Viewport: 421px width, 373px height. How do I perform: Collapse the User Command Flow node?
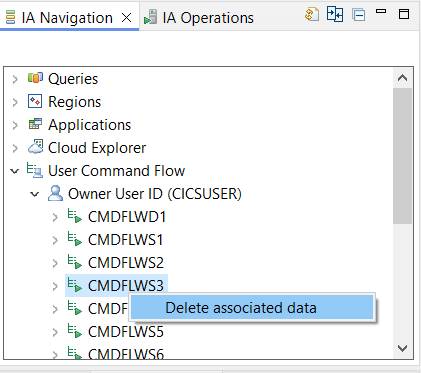point(15,171)
